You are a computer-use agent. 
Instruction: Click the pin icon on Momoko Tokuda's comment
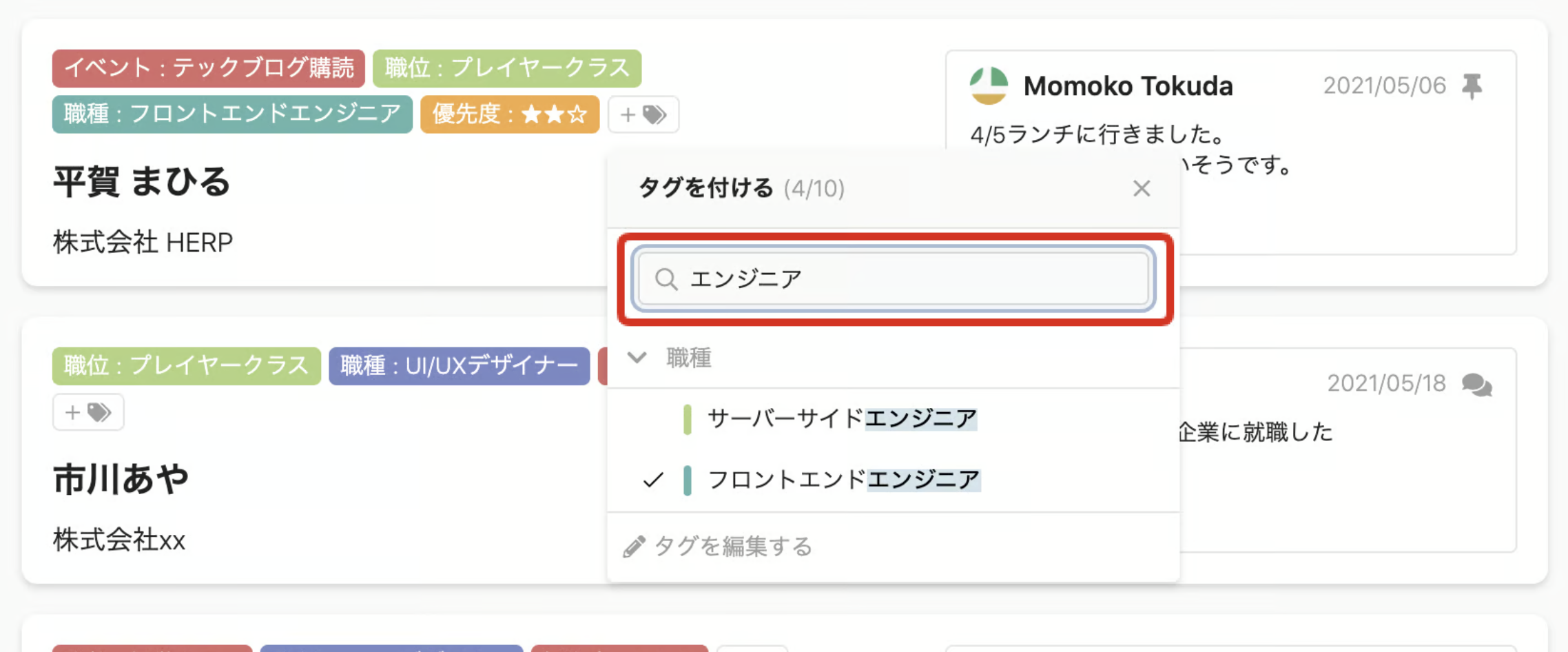[x=1472, y=86]
